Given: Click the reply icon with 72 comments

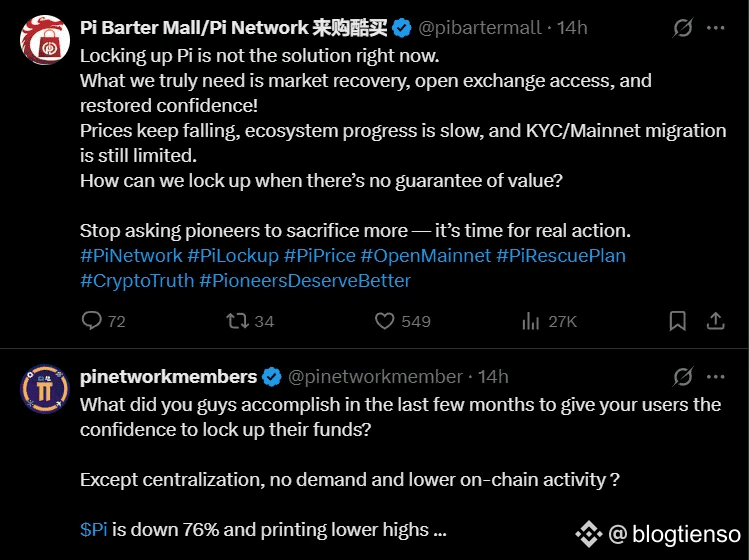Looking at the screenshot, I should tap(91, 321).
